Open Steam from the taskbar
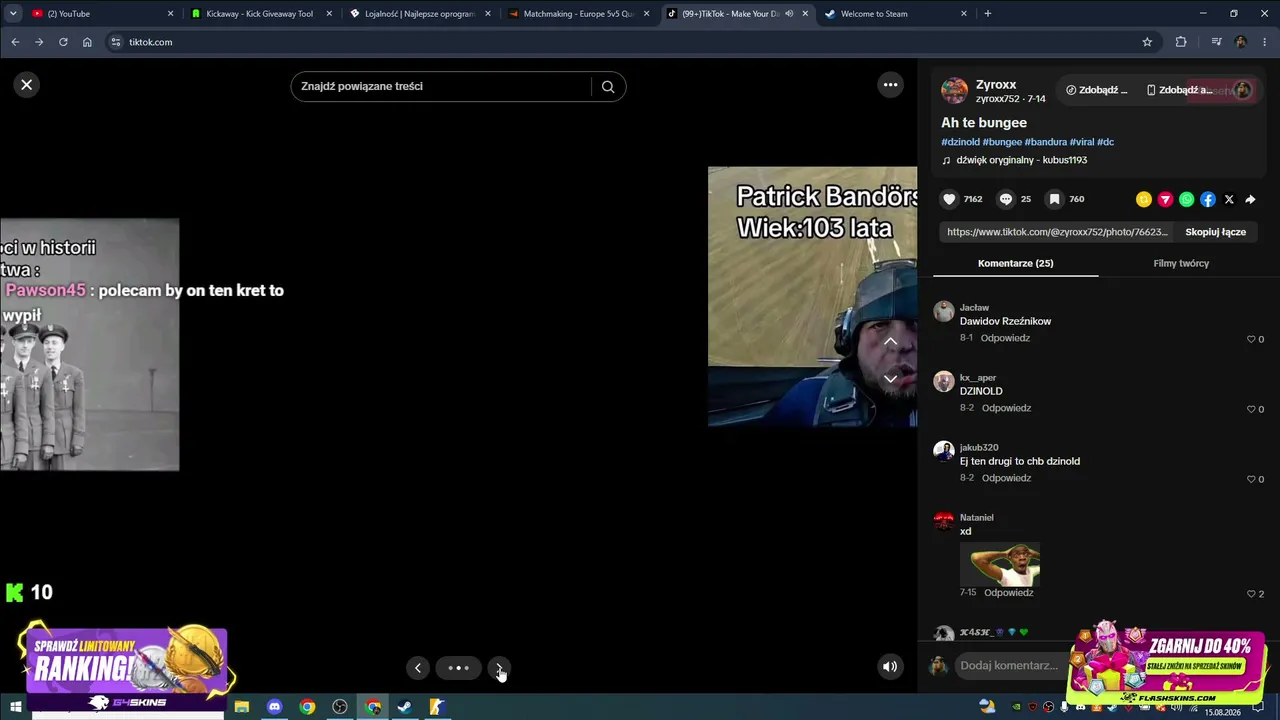 point(405,707)
